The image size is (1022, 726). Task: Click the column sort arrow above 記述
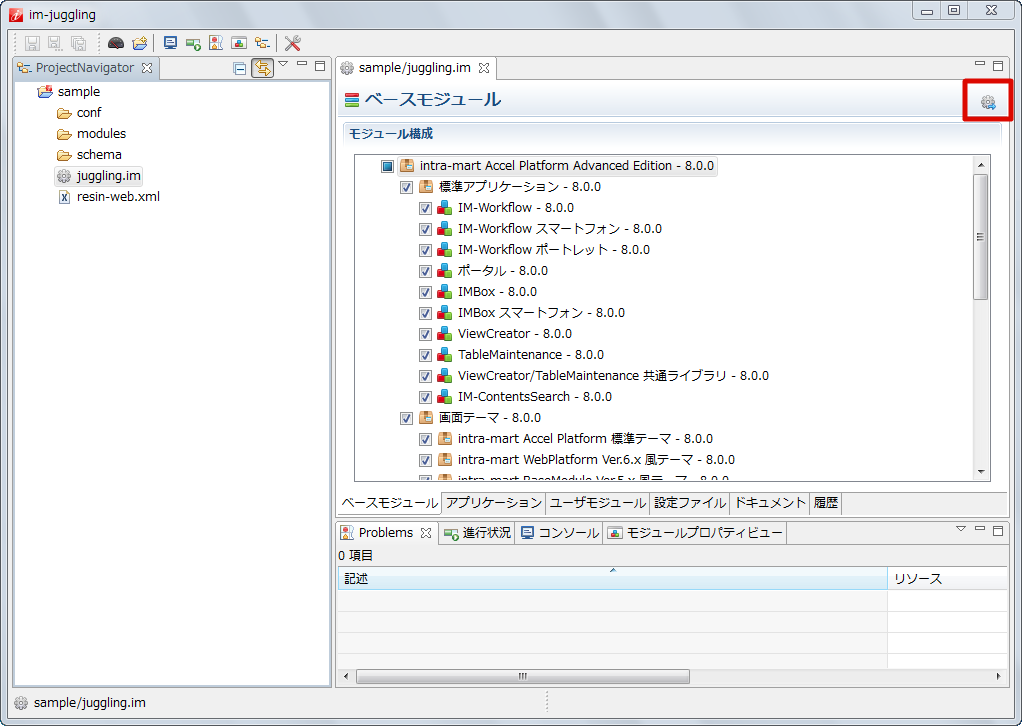(x=612, y=570)
